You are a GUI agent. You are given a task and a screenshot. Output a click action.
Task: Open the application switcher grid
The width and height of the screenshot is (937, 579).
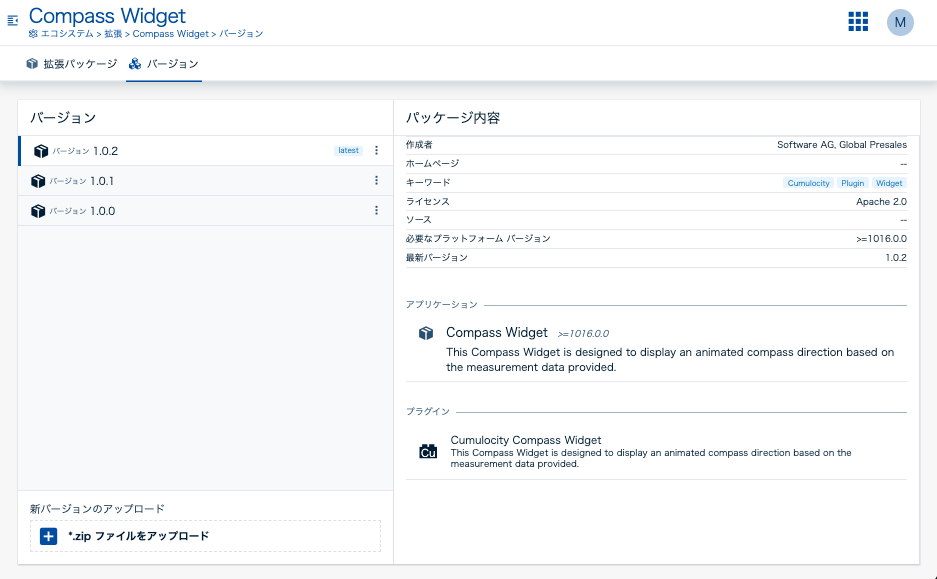tap(858, 22)
